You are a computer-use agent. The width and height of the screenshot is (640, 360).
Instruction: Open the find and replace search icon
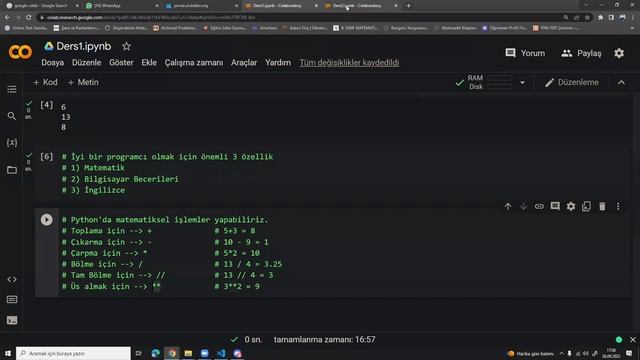pos(12,116)
